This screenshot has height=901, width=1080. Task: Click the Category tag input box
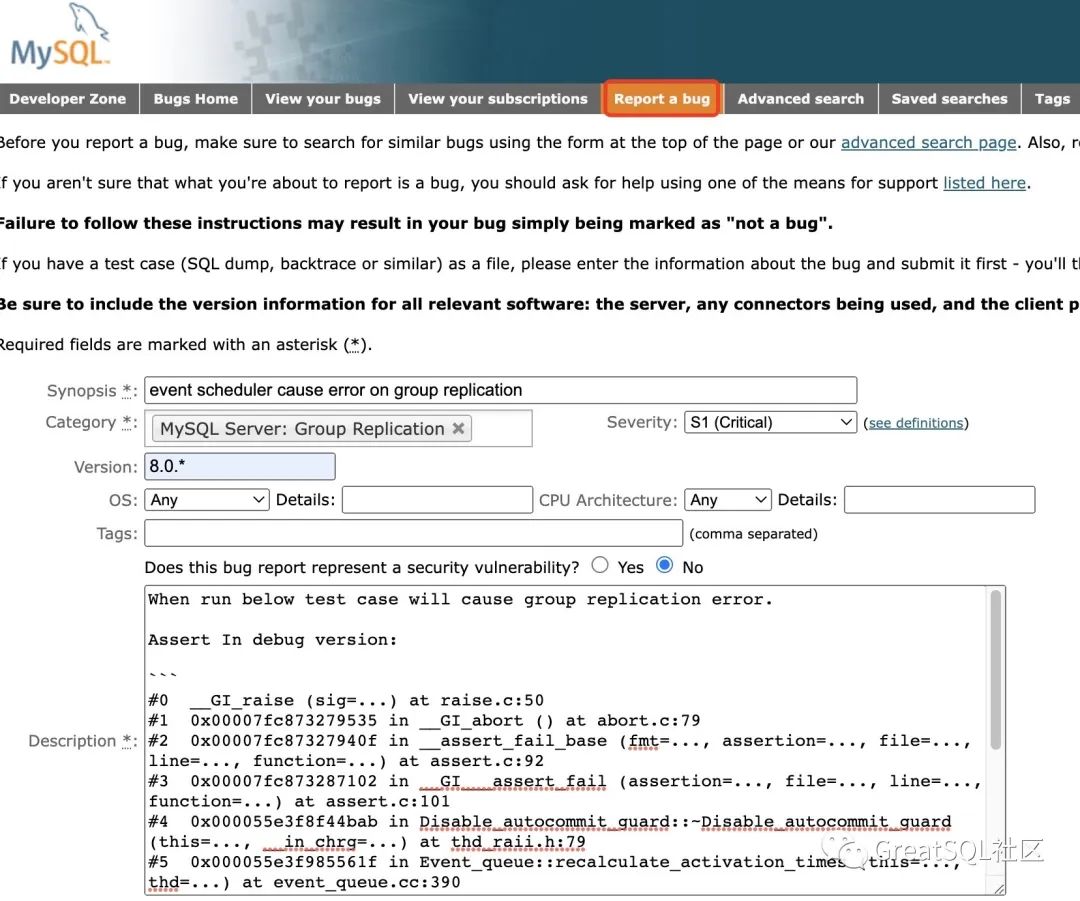(x=338, y=428)
